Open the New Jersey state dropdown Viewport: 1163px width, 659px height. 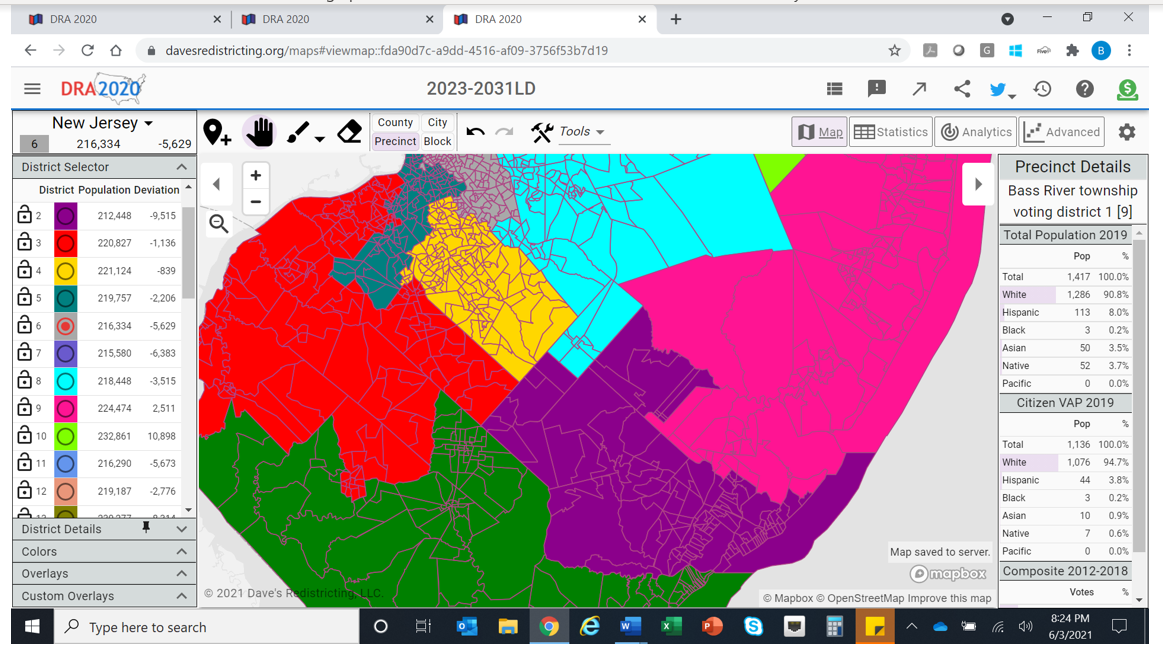point(103,123)
